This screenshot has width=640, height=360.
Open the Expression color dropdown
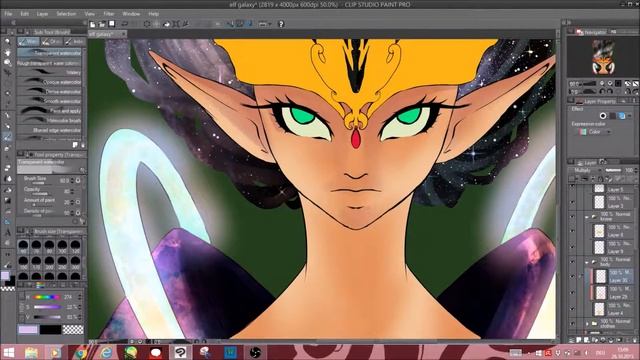click(595, 132)
